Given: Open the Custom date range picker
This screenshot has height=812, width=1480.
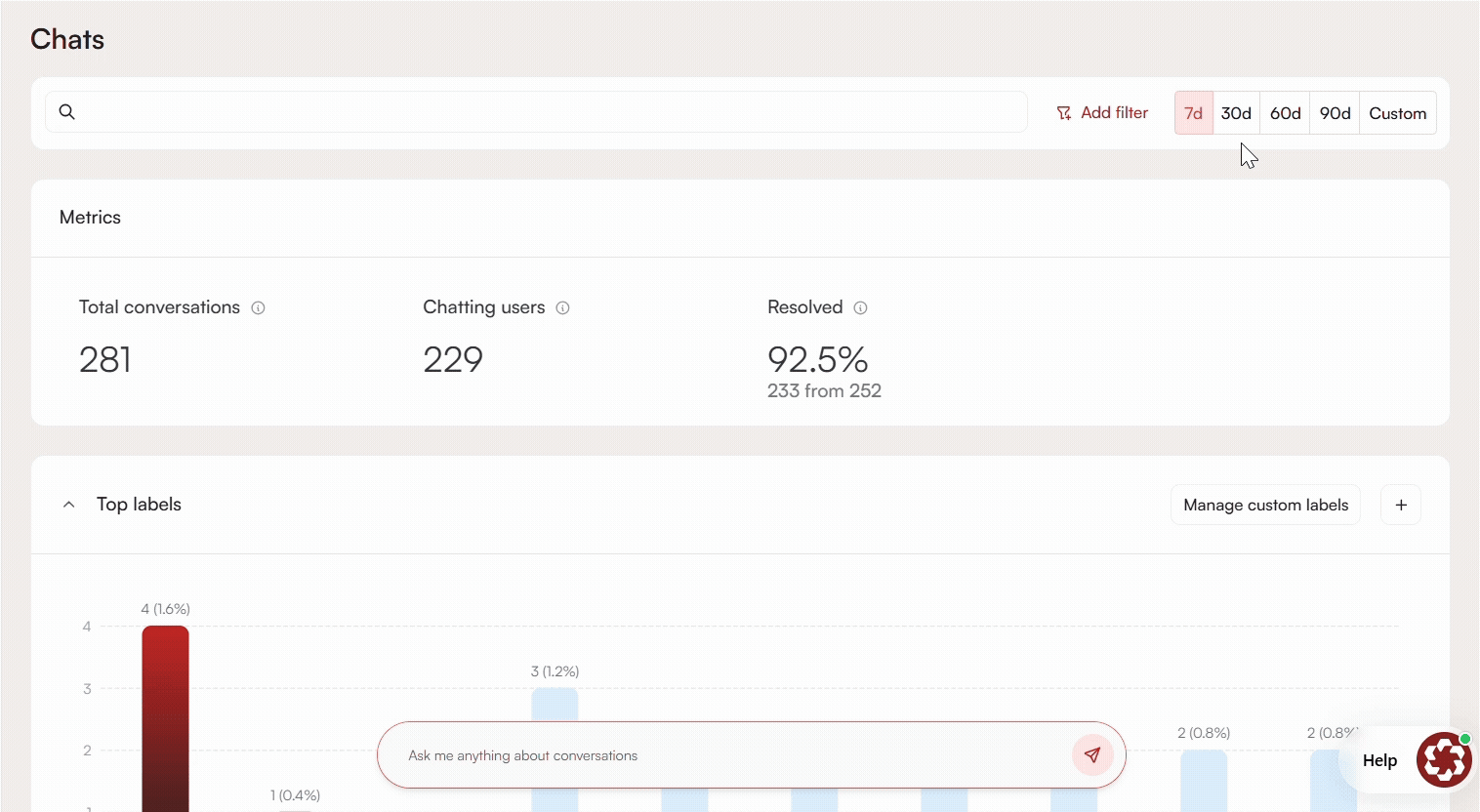Looking at the screenshot, I should 1397,113.
